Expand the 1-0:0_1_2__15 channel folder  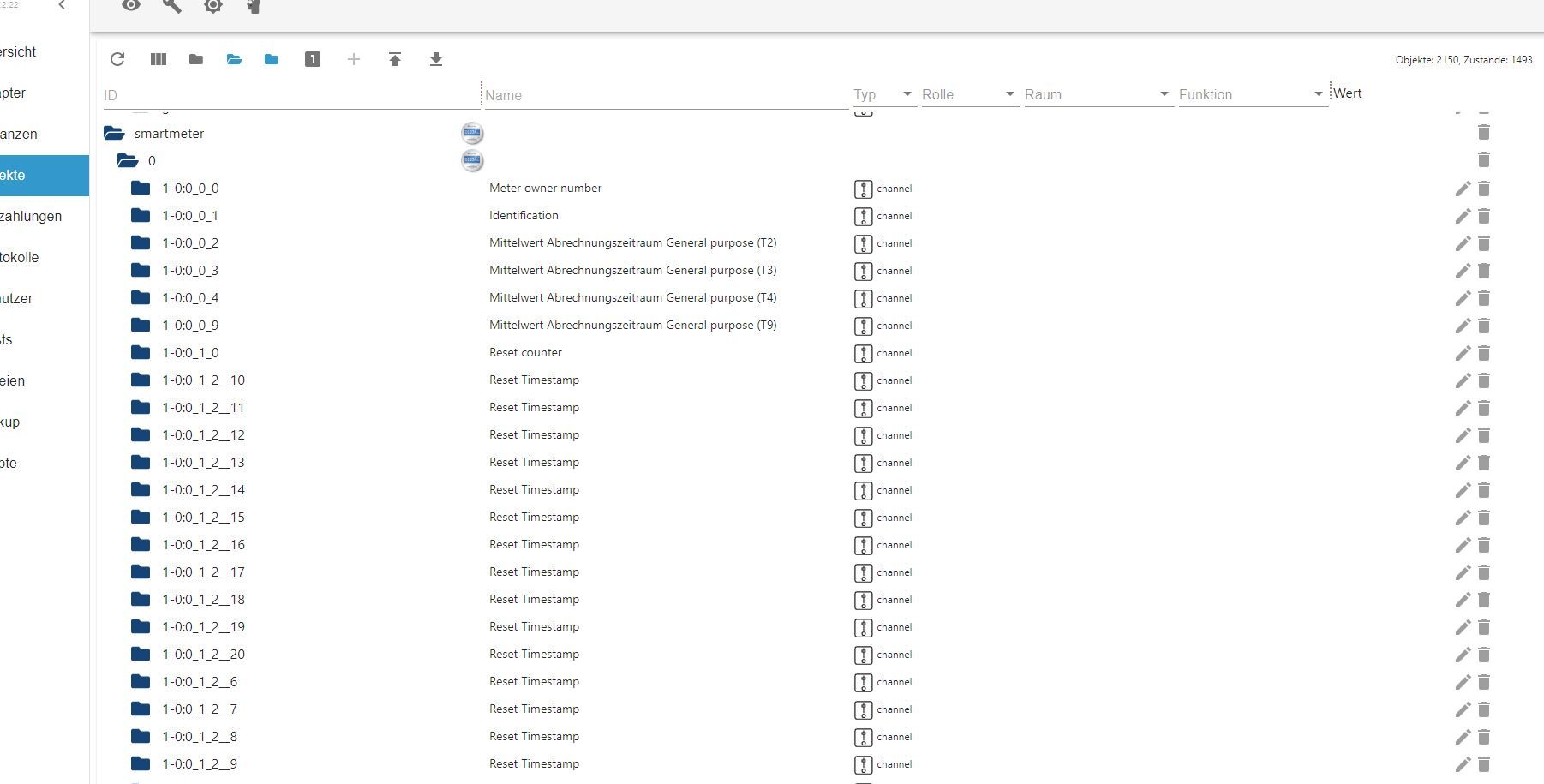141,517
